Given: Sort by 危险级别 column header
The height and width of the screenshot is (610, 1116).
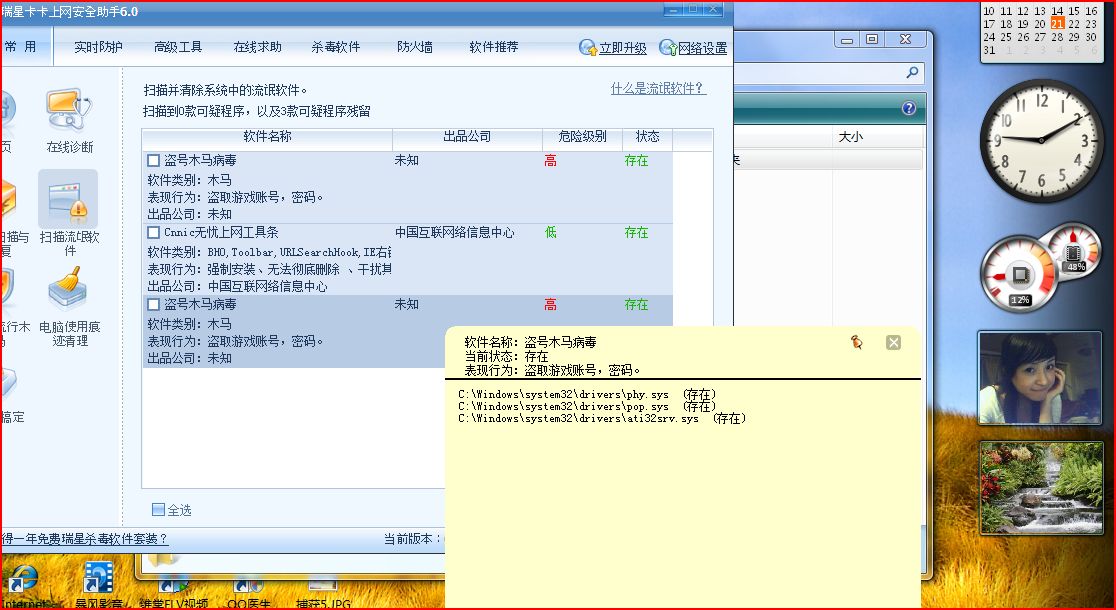Looking at the screenshot, I should click(582, 137).
